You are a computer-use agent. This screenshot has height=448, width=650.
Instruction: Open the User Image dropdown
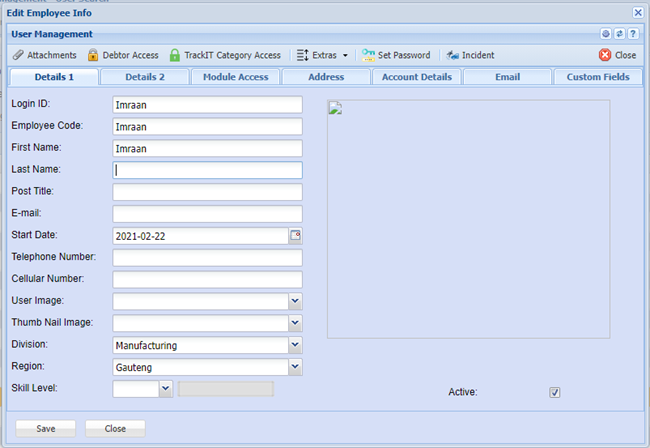coord(295,301)
